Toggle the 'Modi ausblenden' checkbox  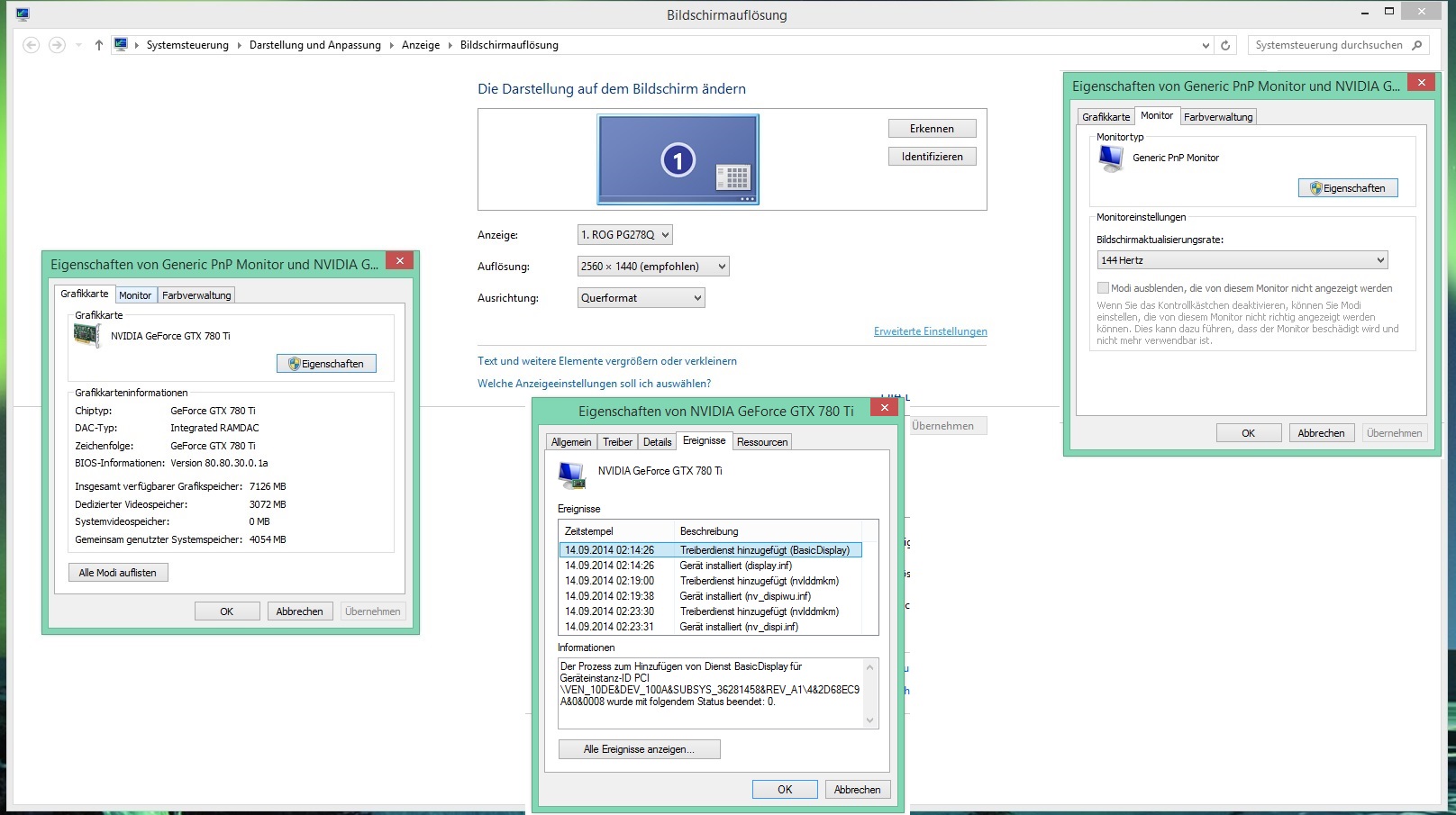pos(1103,288)
